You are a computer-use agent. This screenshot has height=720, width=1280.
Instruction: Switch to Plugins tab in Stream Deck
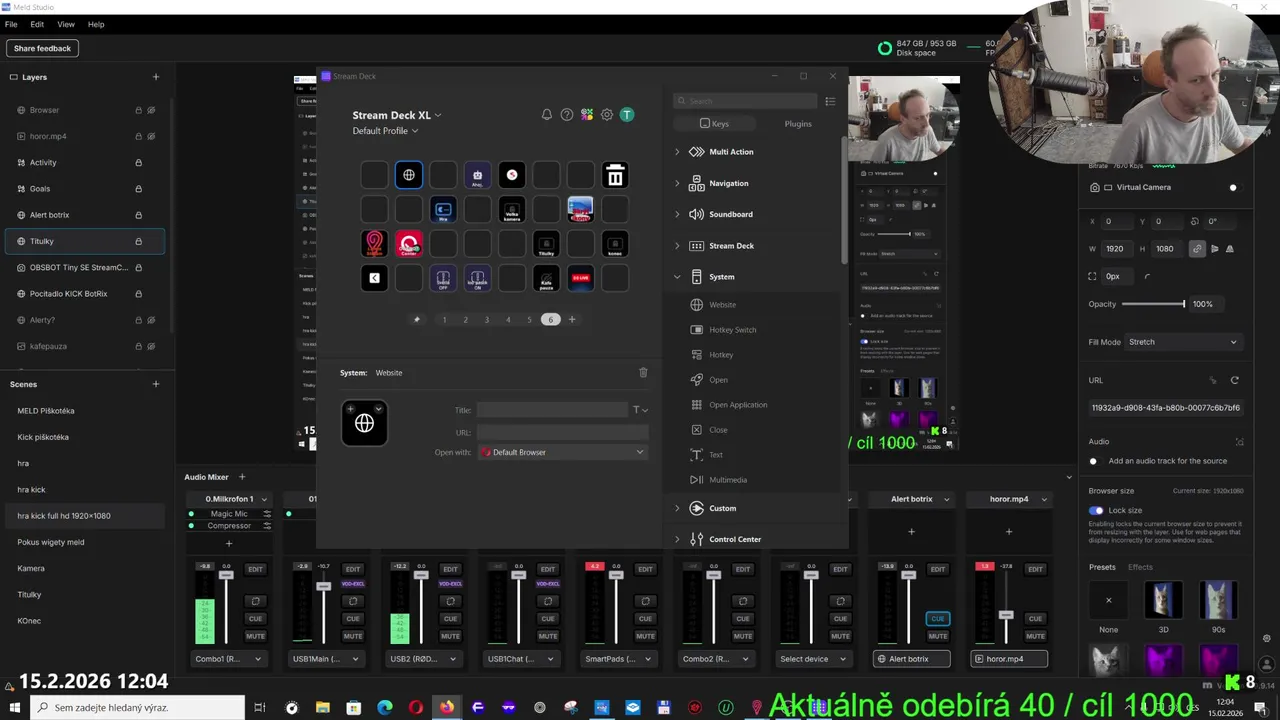tap(798, 124)
